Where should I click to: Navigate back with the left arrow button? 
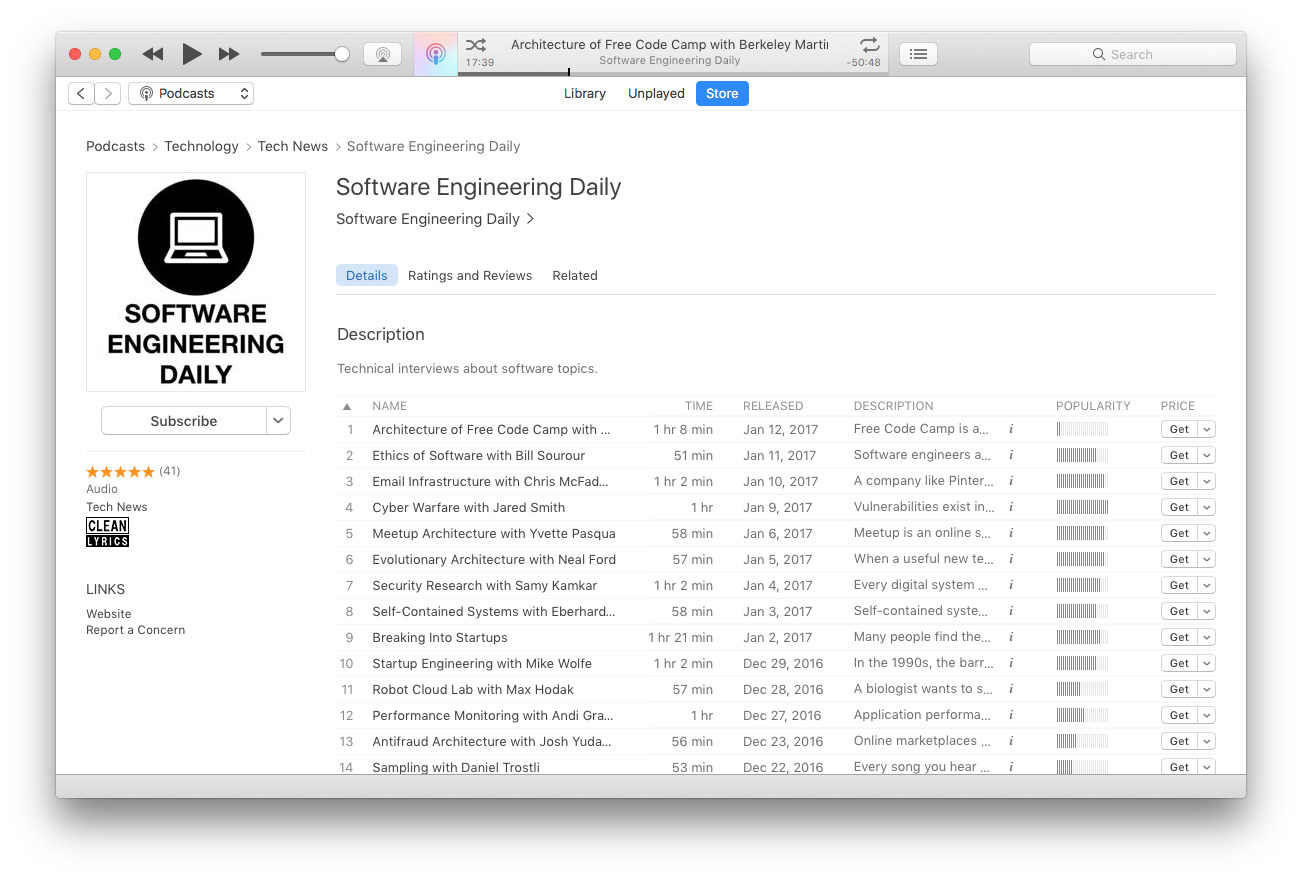[x=81, y=93]
